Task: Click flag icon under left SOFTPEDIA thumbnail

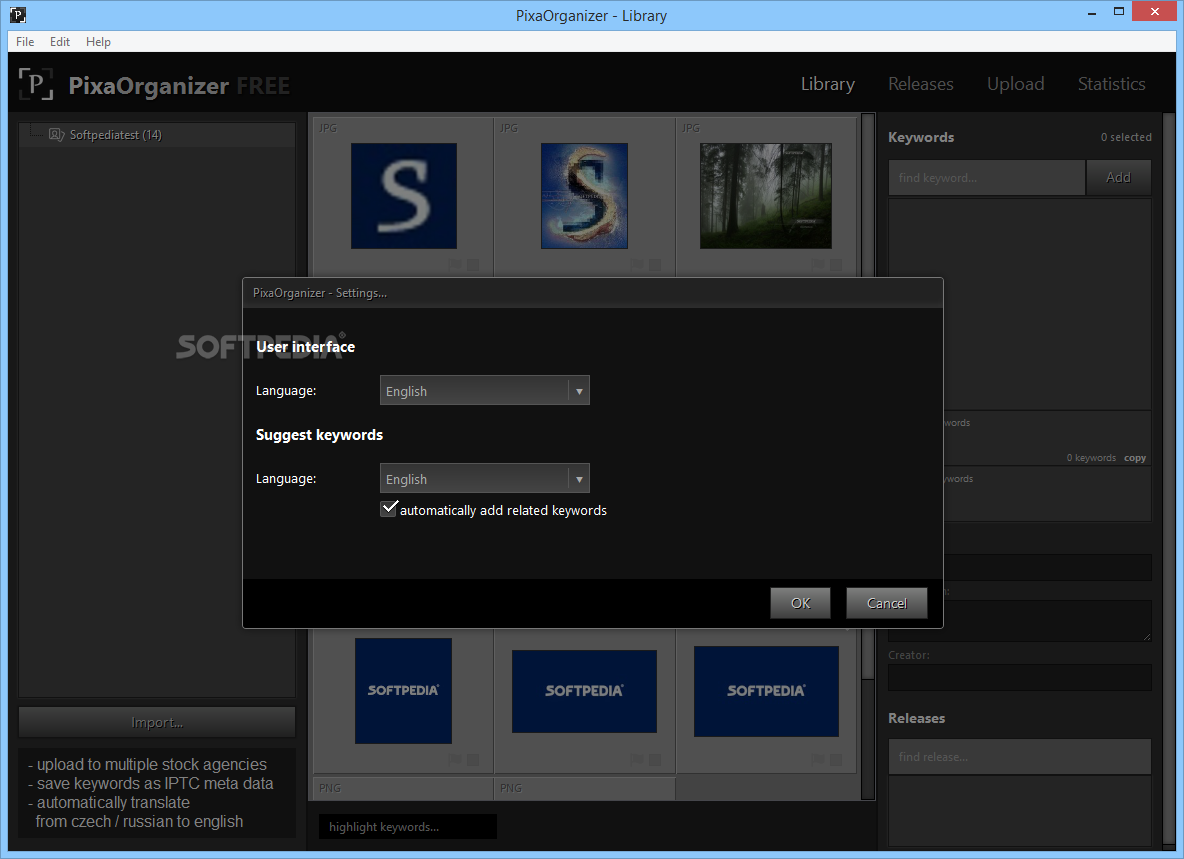Action: coord(455,759)
